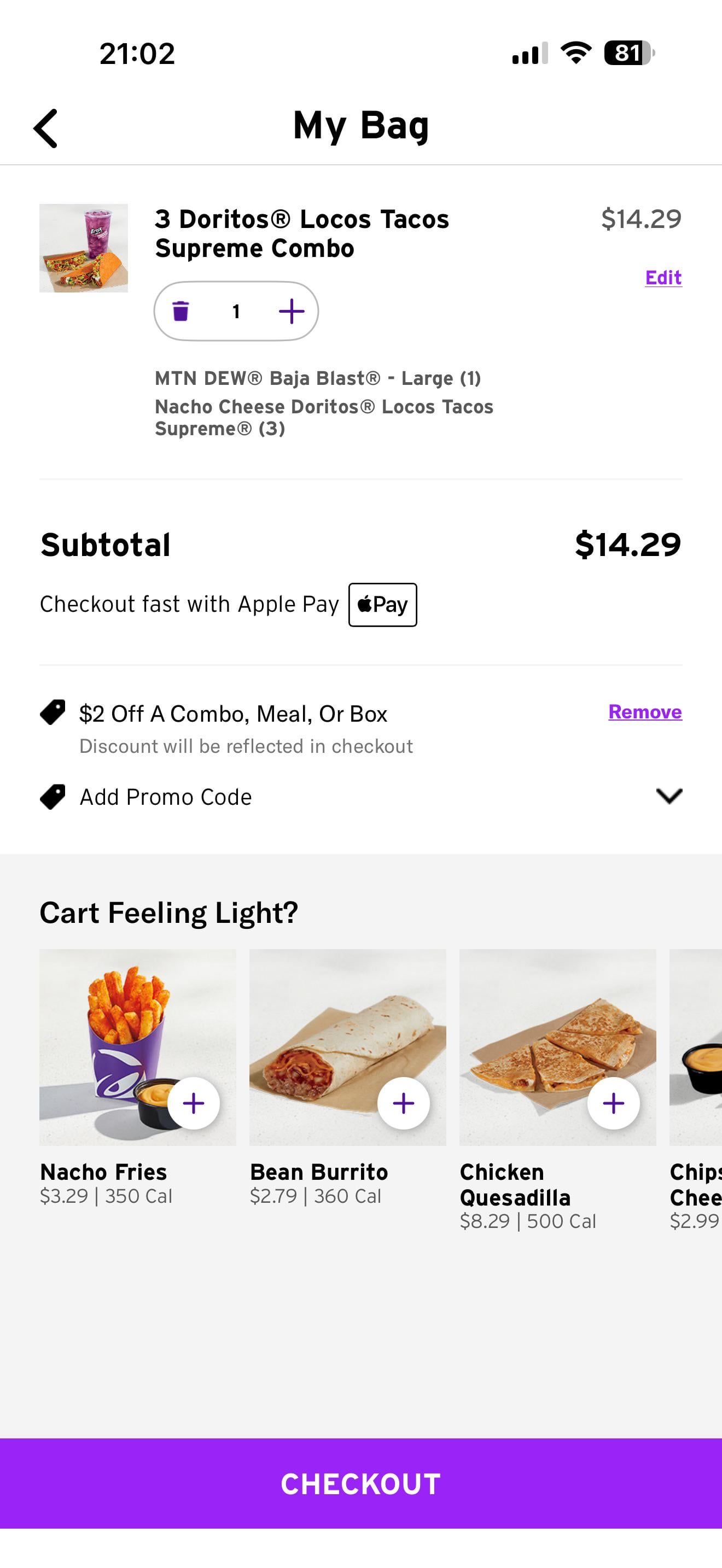Open the Add Promo Code row
This screenshot has width=722, height=1568.
point(166,797)
